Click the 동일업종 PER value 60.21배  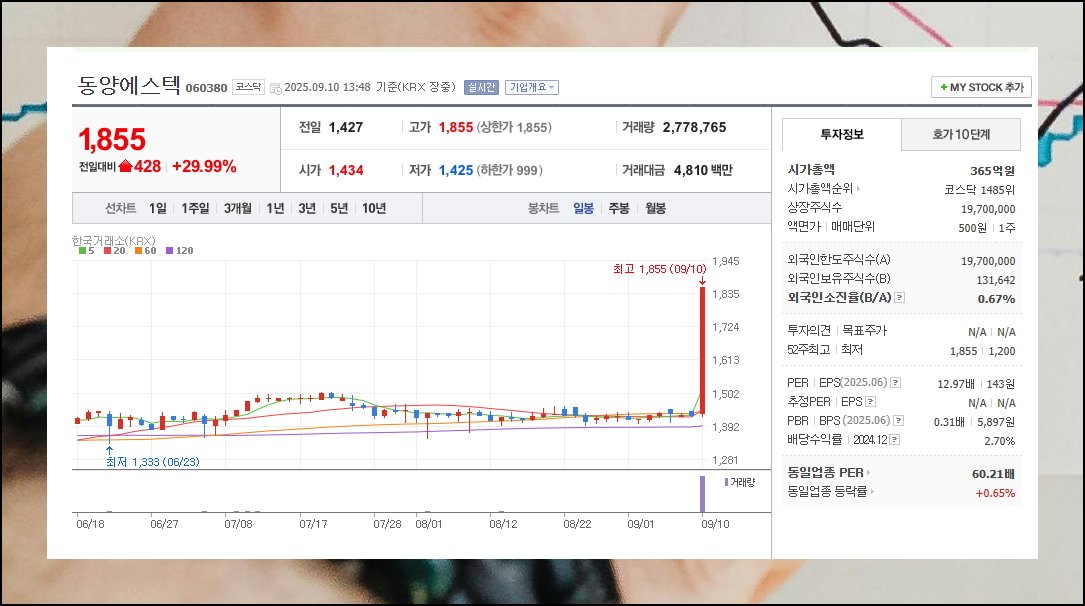pyautogui.click(x=993, y=474)
